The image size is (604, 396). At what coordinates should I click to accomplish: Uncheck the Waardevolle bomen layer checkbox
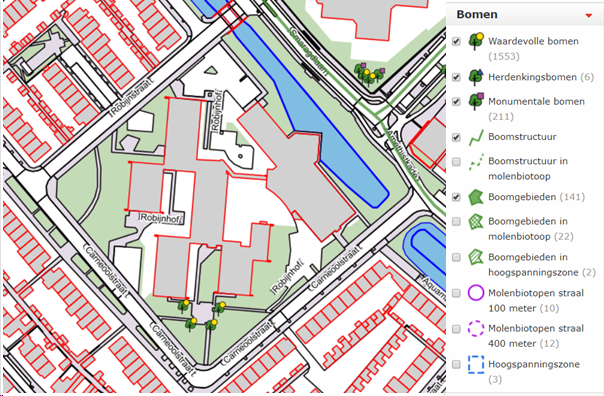[x=456, y=41]
